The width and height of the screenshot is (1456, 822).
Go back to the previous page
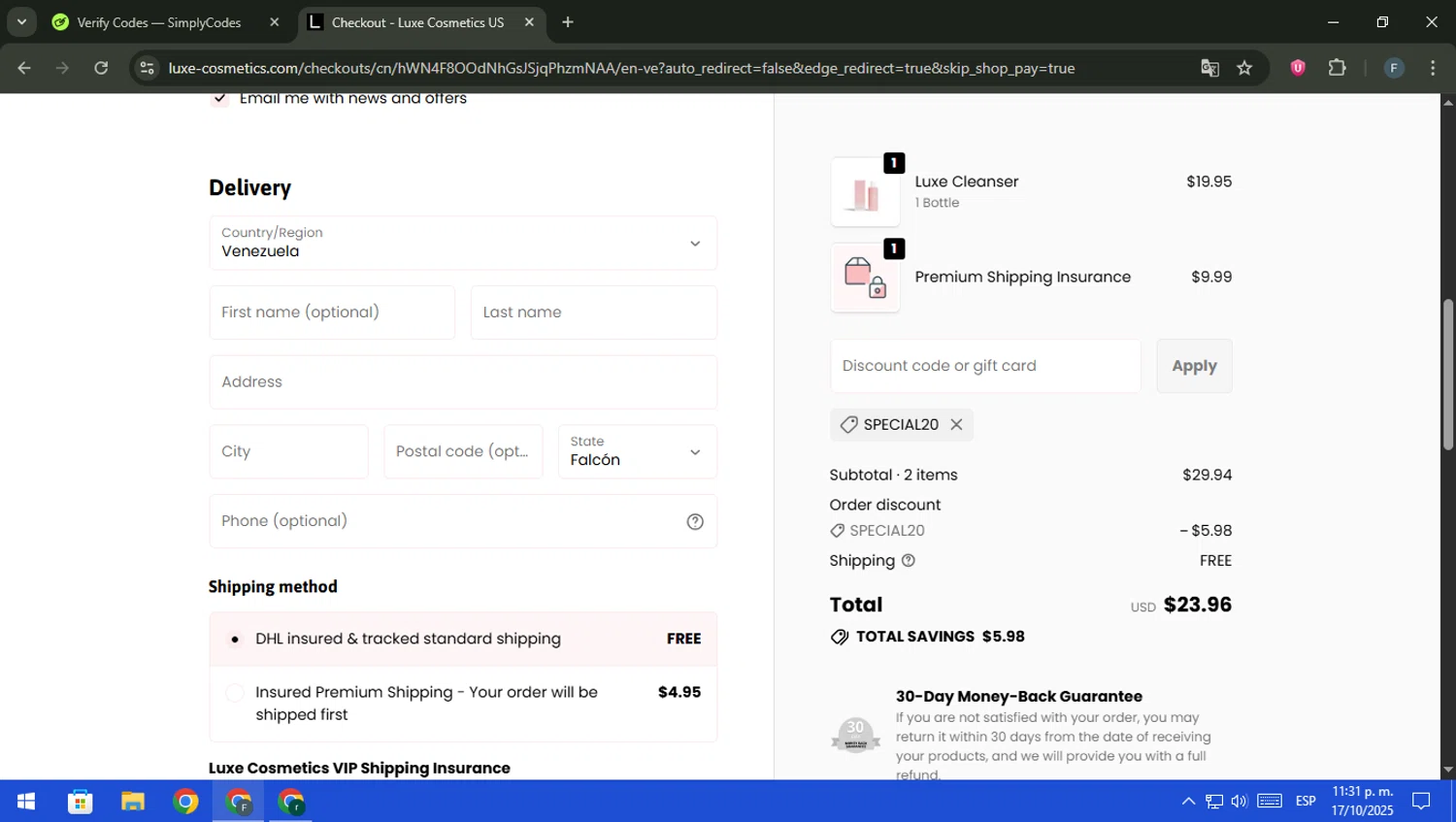[24, 68]
